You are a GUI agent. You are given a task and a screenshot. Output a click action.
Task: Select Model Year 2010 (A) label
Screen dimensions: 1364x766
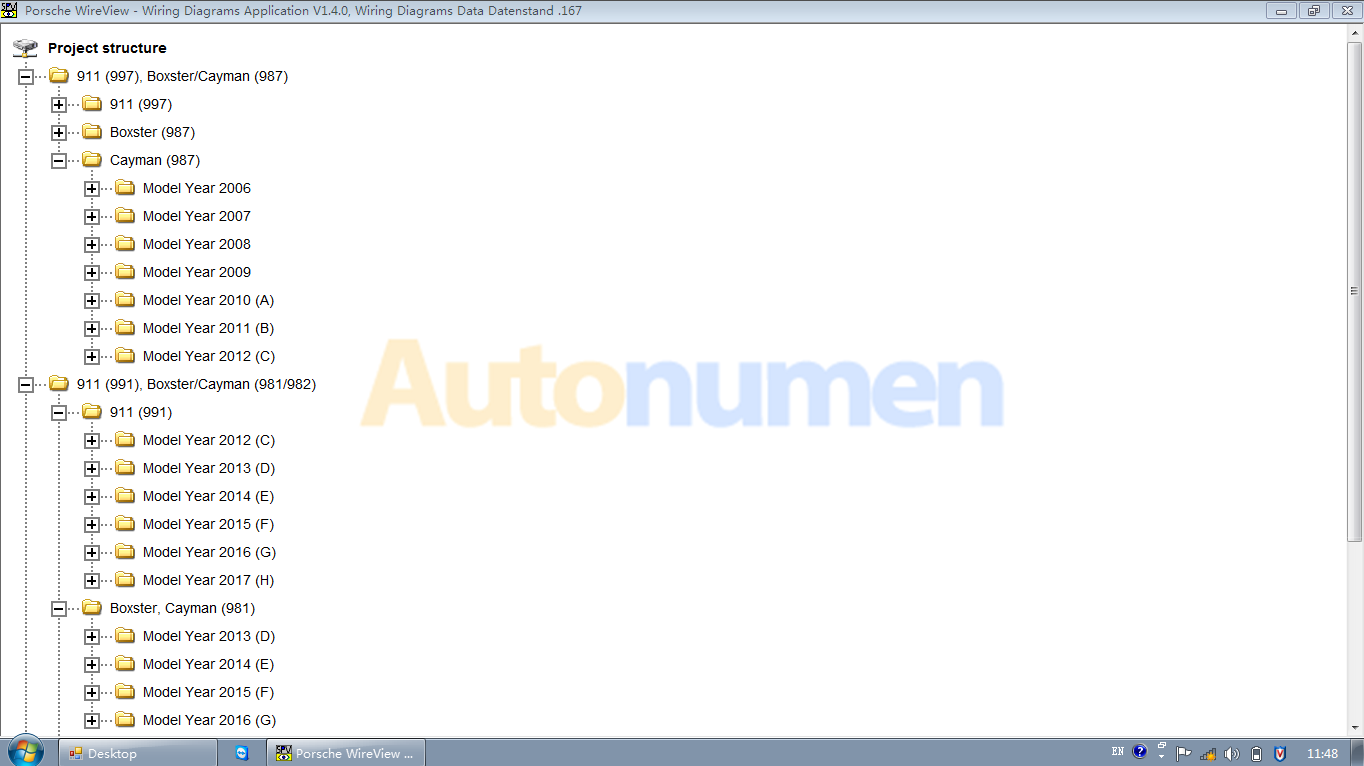tap(208, 300)
